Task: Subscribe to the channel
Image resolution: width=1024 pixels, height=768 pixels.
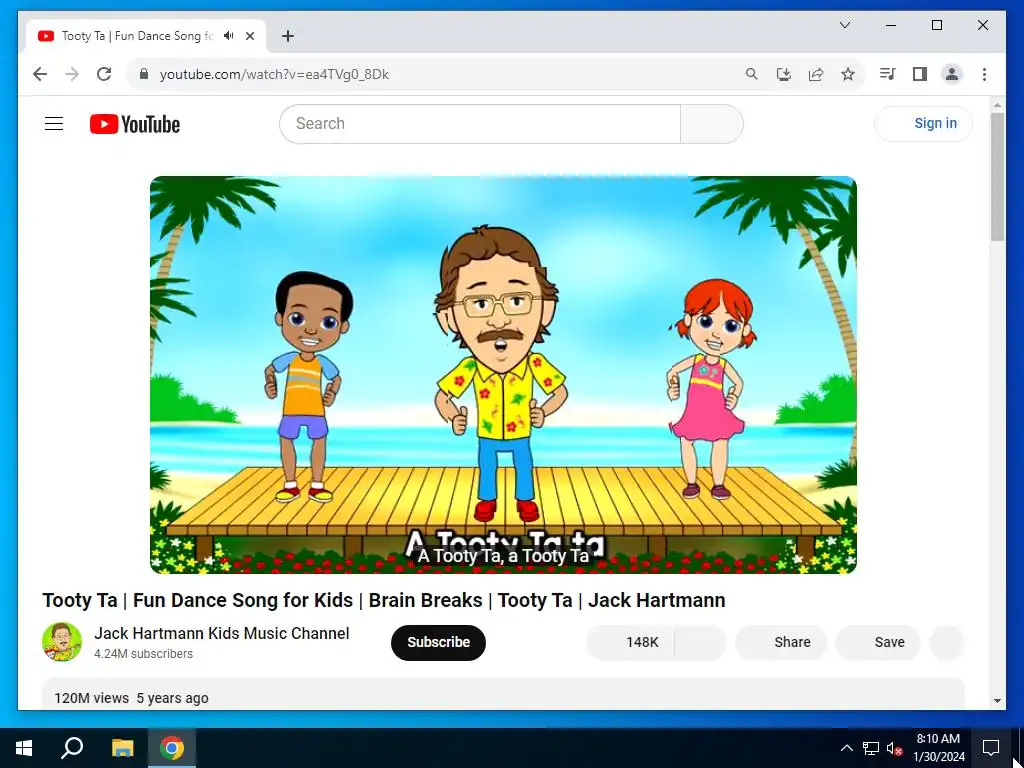Action: [438, 643]
